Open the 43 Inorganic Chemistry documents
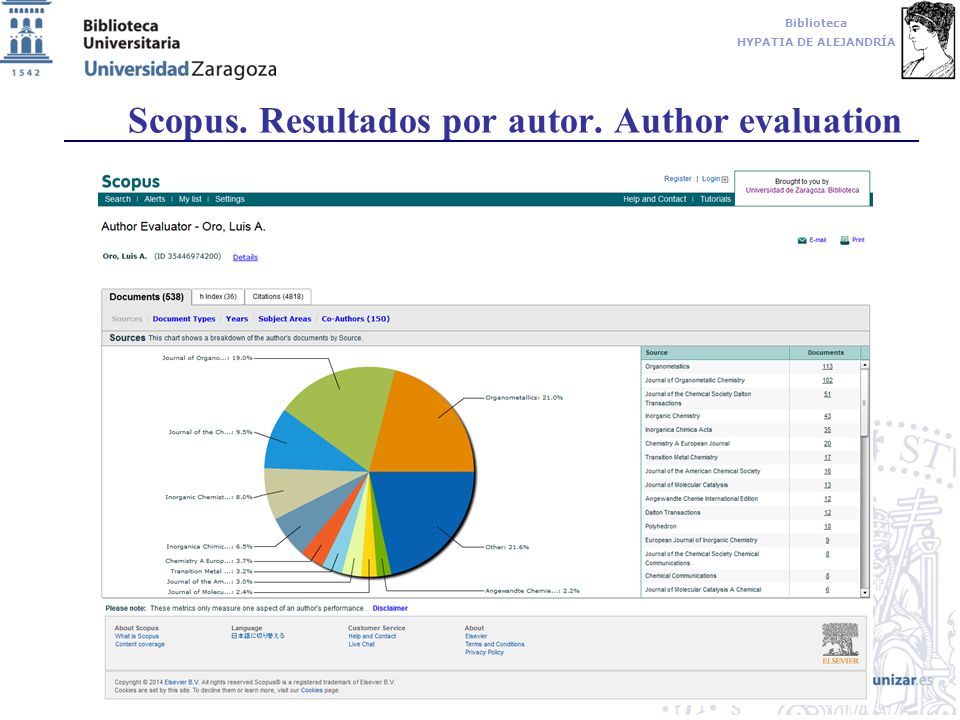This screenshot has width=960, height=720. pyautogui.click(x=827, y=416)
